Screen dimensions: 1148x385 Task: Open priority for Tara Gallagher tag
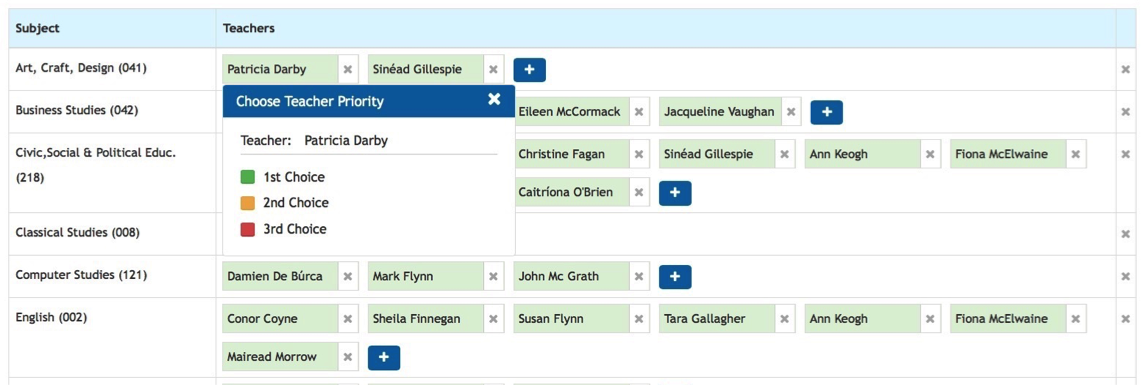717,319
